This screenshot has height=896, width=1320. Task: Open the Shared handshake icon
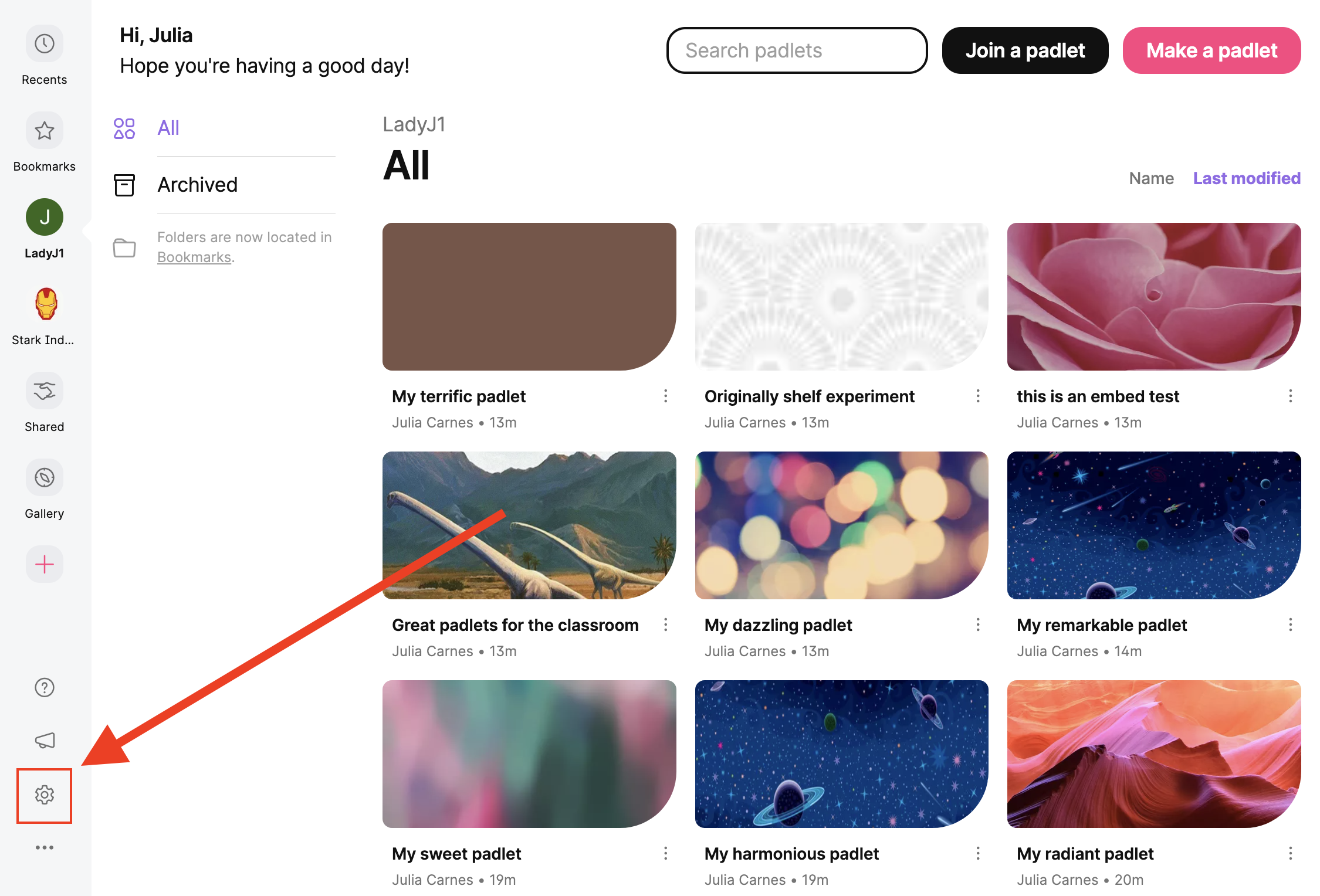point(45,391)
